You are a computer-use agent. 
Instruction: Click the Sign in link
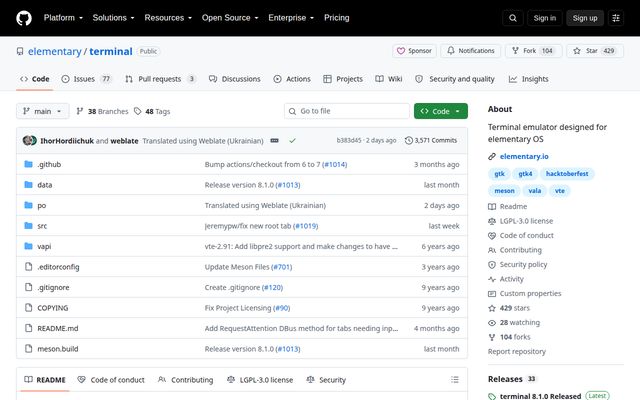click(x=544, y=18)
